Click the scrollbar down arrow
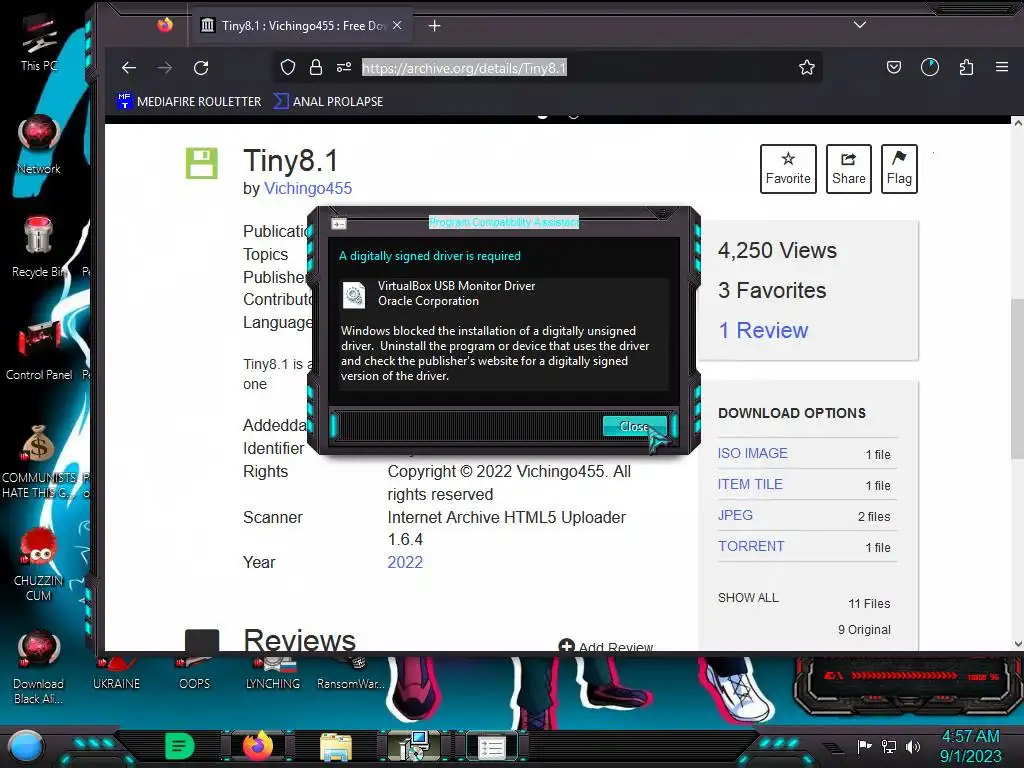The height and width of the screenshot is (768, 1024). click(x=1017, y=644)
